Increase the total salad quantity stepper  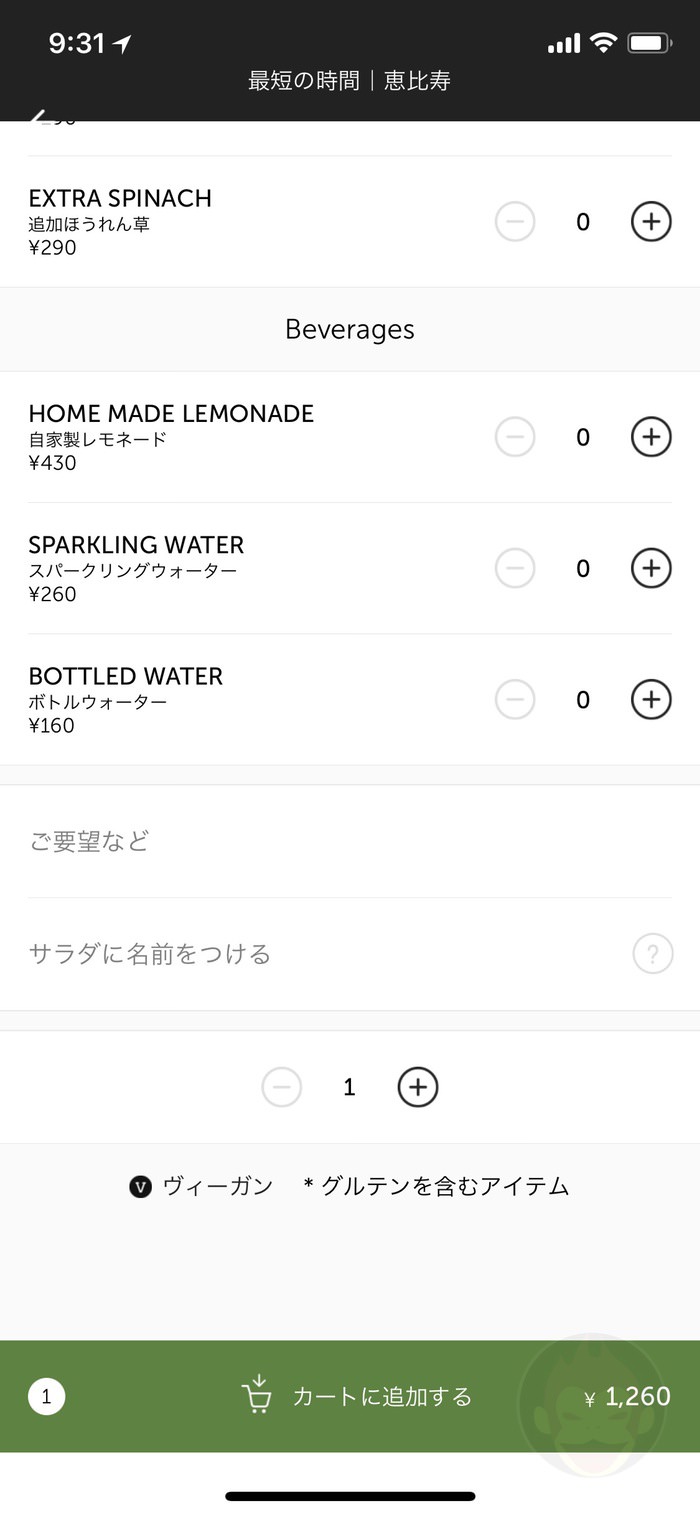coord(417,1087)
